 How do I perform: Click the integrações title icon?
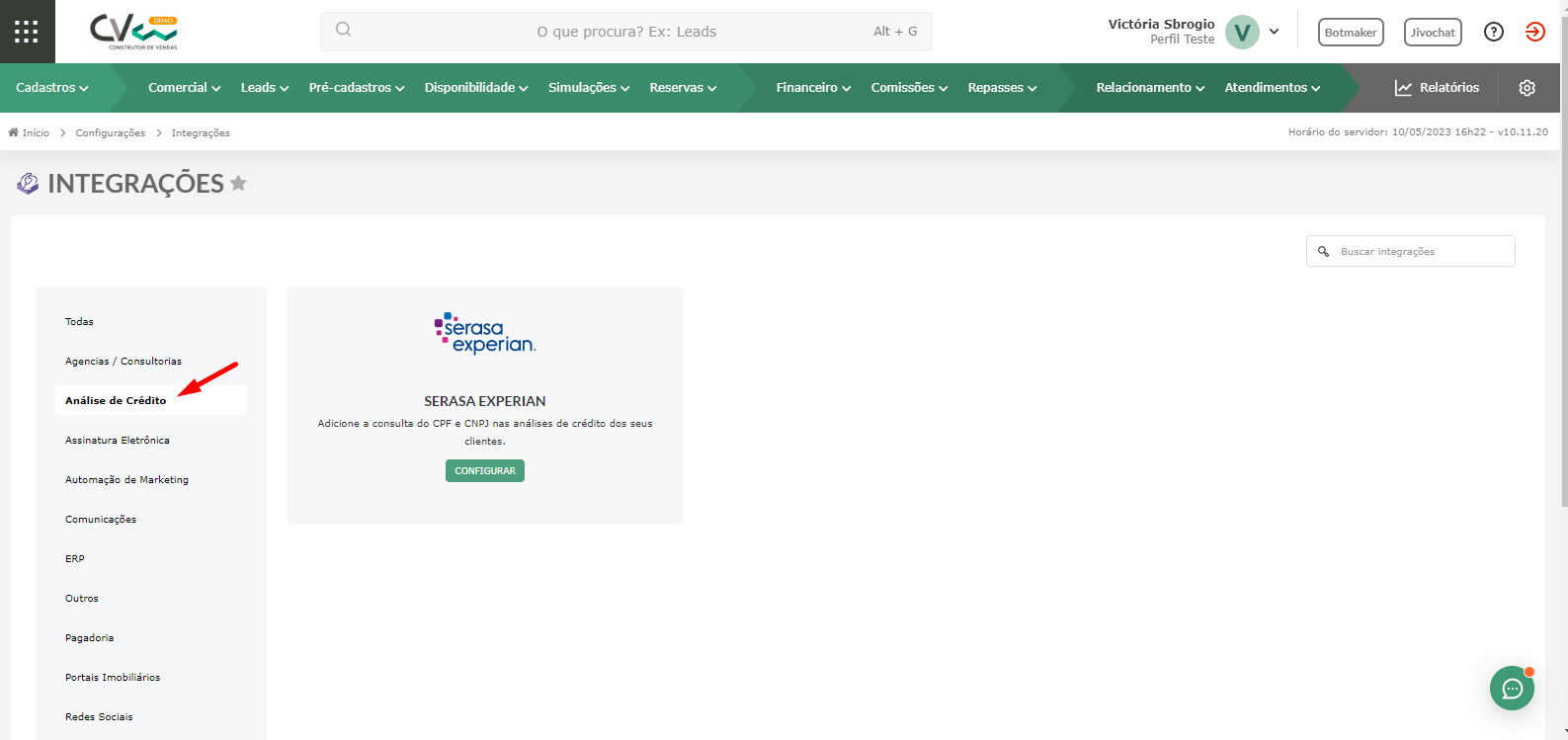[x=28, y=183]
